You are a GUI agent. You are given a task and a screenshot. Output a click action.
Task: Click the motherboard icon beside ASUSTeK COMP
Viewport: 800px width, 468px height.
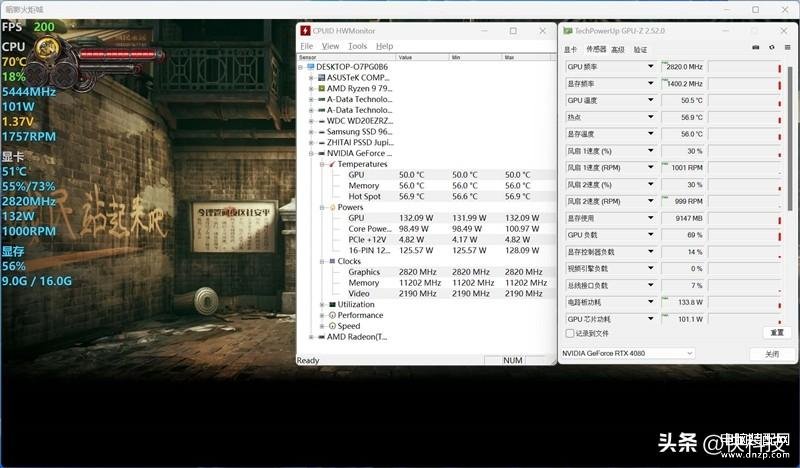click(x=321, y=78)
